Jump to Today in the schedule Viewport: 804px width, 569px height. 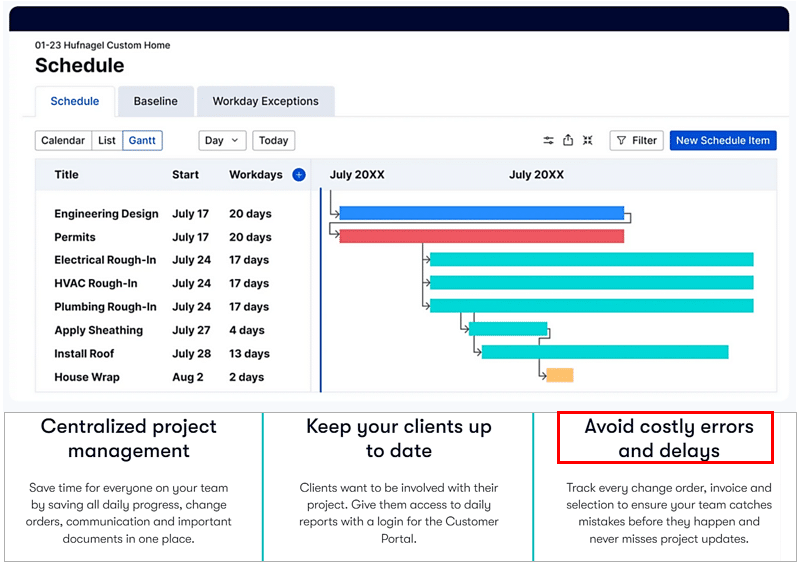point(273,141)
